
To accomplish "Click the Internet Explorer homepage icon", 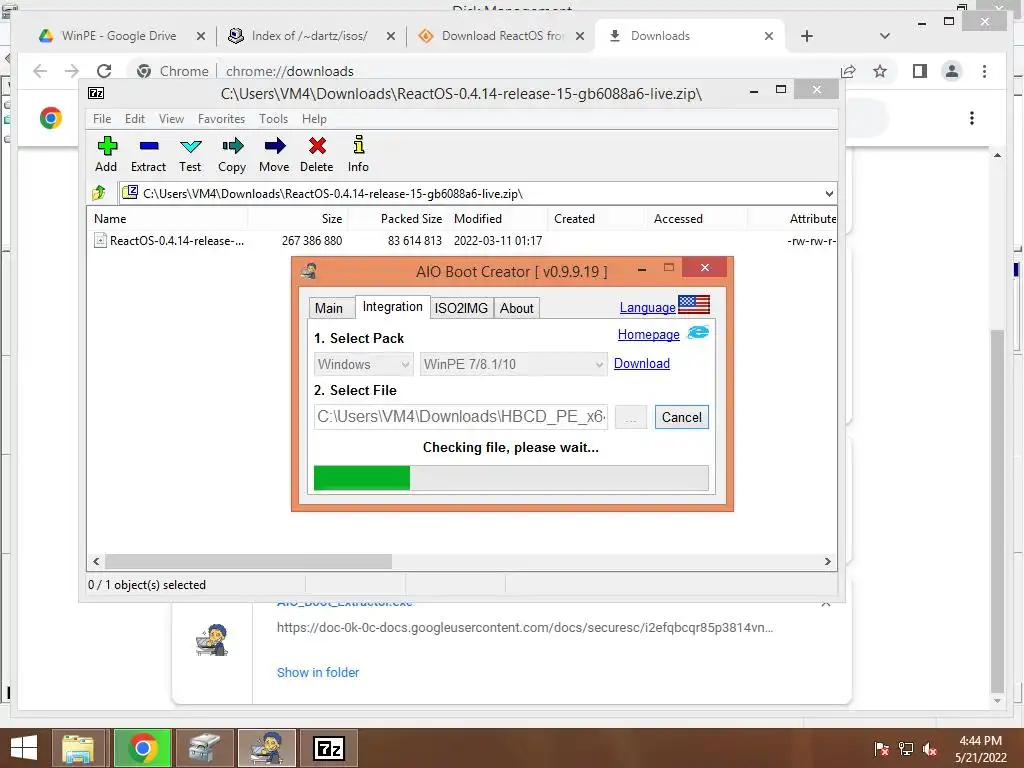I will [x=697, y=333].
